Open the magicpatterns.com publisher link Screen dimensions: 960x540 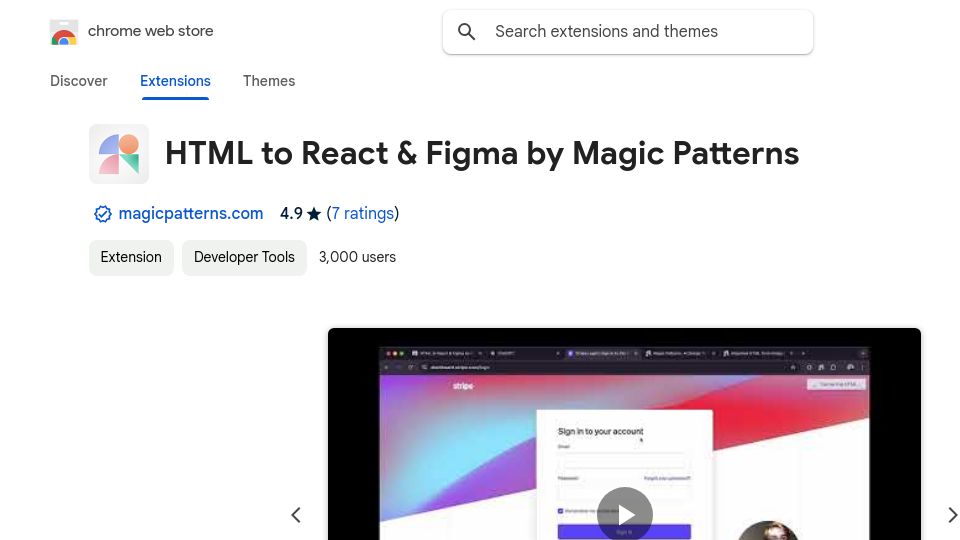(x=190, y=213)
